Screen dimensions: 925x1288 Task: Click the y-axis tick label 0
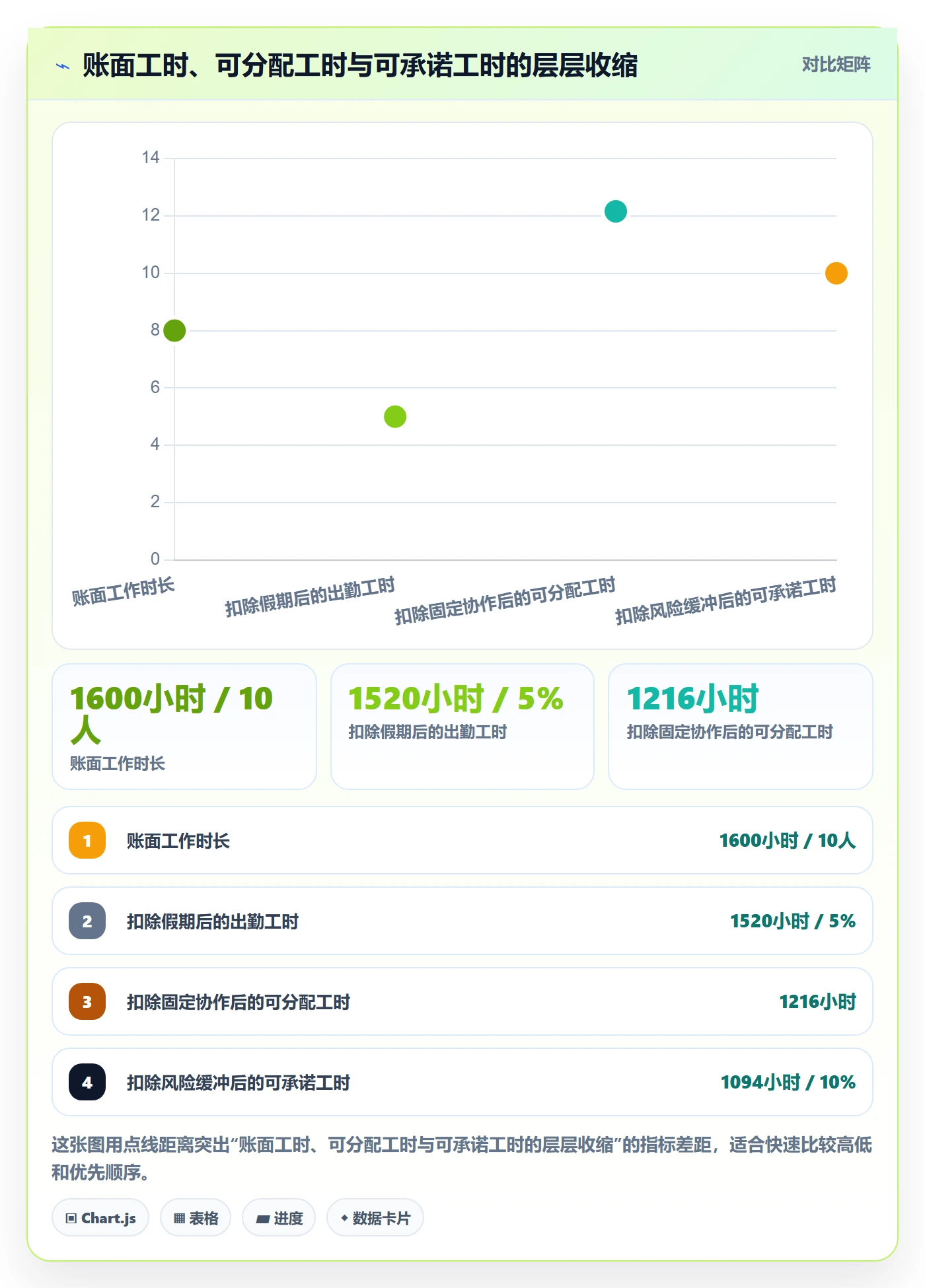(x=155, y=559)
